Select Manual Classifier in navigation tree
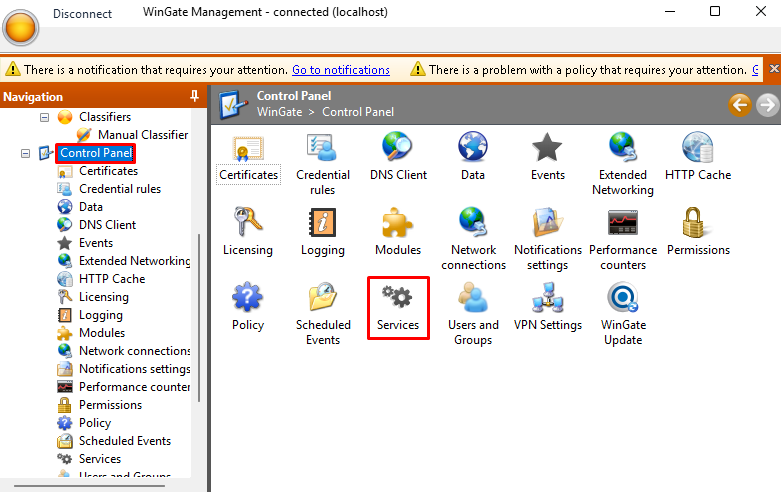The image size is (781, 492). coord(143,135)
